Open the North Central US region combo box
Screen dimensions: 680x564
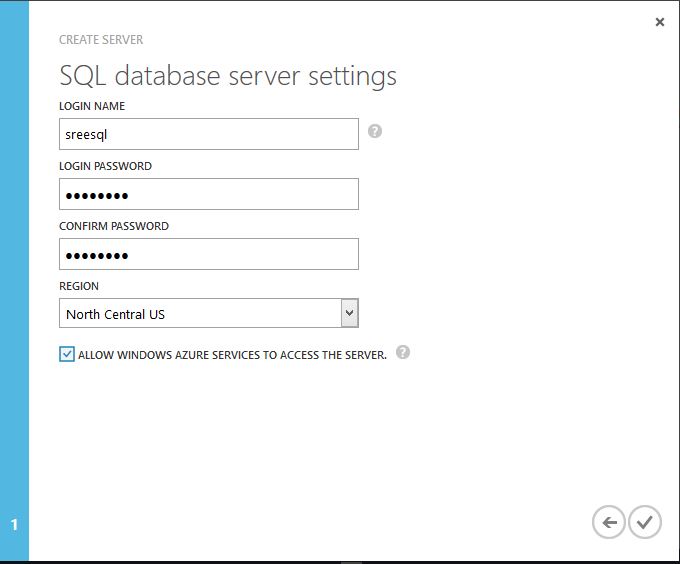pos(198,314)
